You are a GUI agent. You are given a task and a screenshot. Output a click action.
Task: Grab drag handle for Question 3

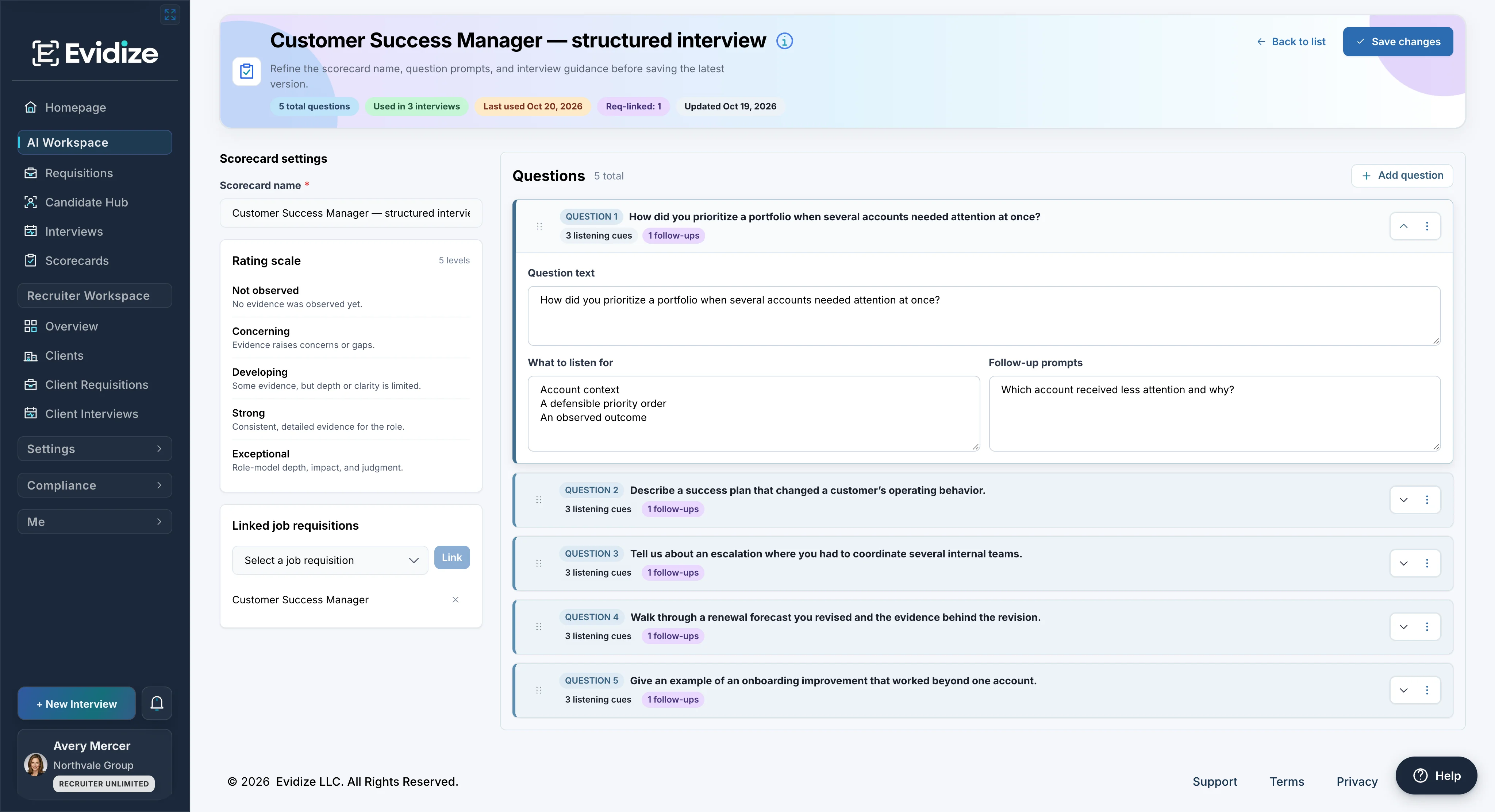[539, 563]
